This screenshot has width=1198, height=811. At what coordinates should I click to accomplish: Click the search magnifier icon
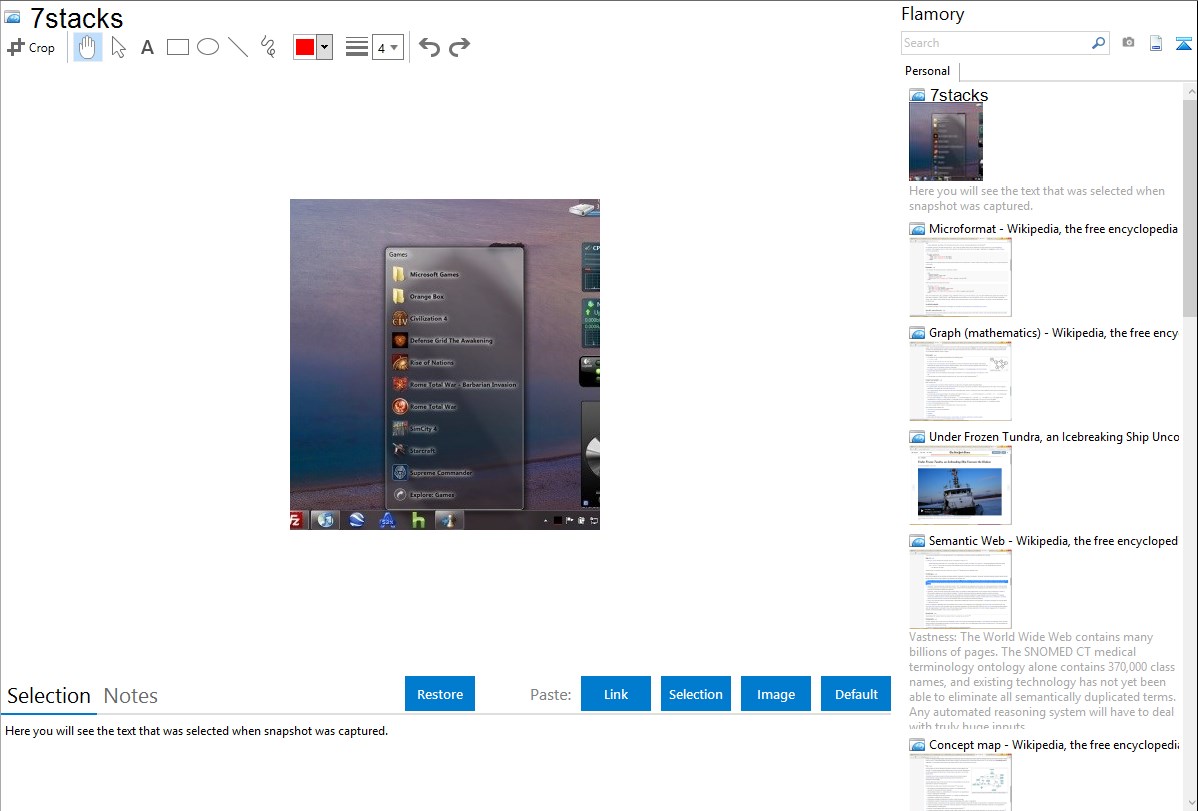click(1099, 43)
